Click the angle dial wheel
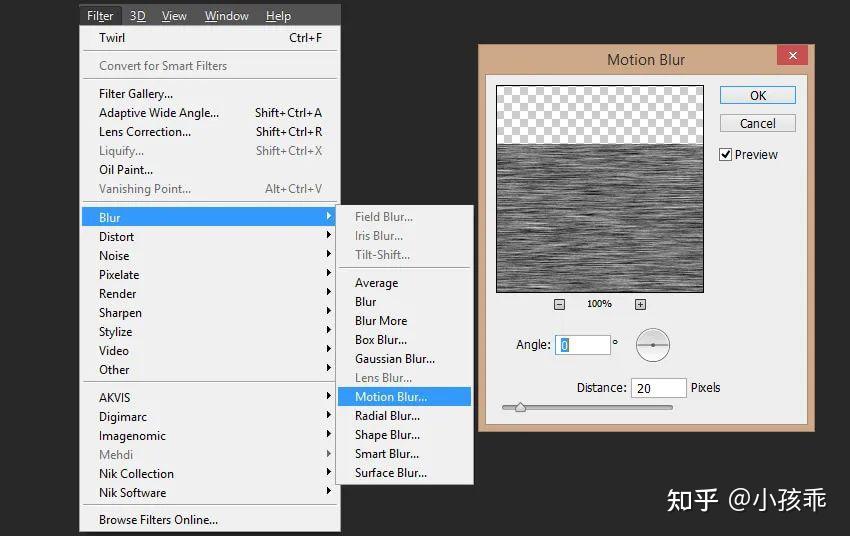The width and height of the screenshot is (850, 536). [x=653, y=345]
